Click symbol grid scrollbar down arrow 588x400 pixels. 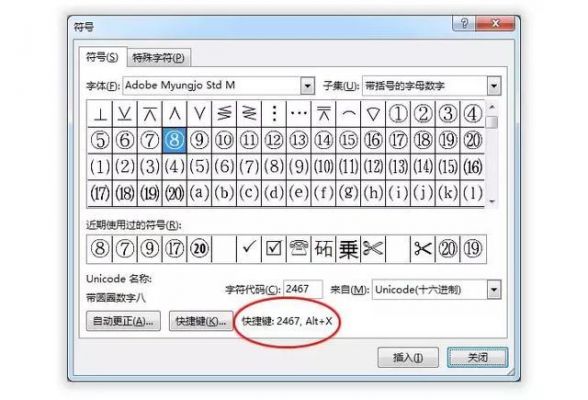[x=492, y=201]
